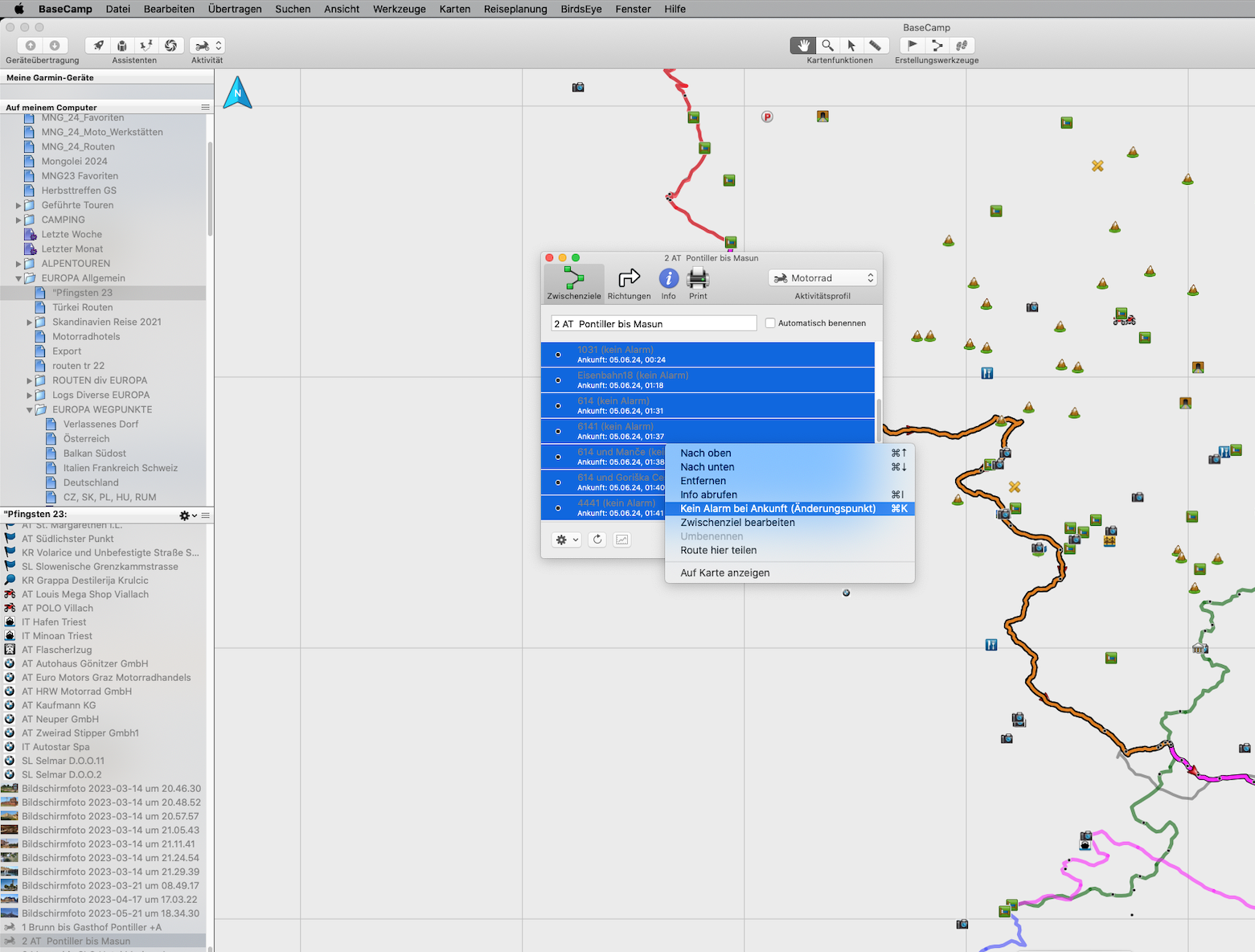1255x952 pixels.
Task: Enable Automatisch benennen checkbox
Action: pyautogui.click(x=770, y=323)
